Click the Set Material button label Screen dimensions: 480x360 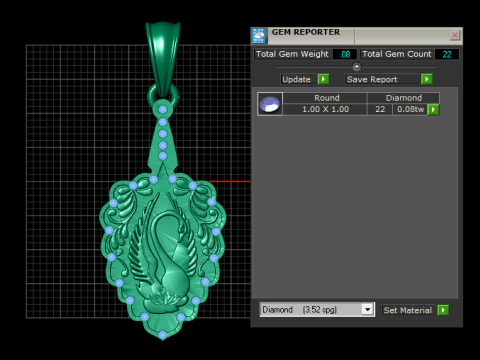[x=408, y=310]
